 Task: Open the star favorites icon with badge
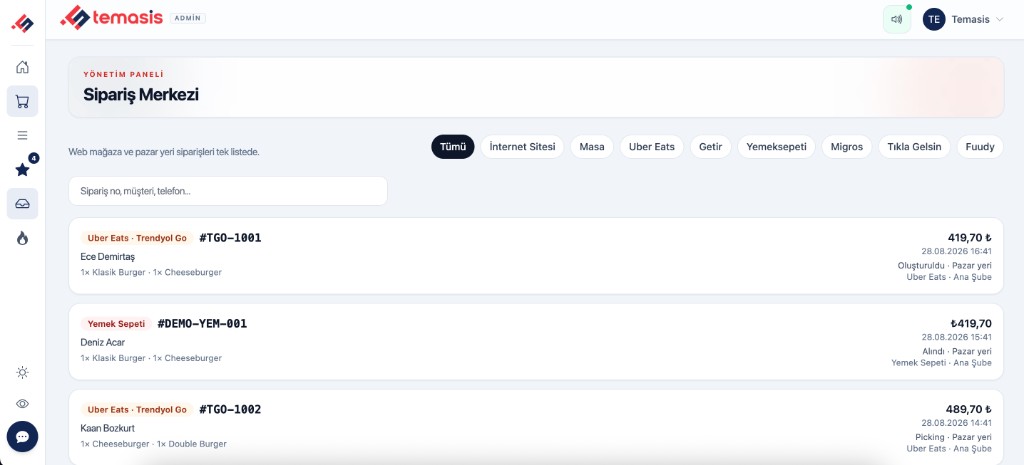point(22,170)
